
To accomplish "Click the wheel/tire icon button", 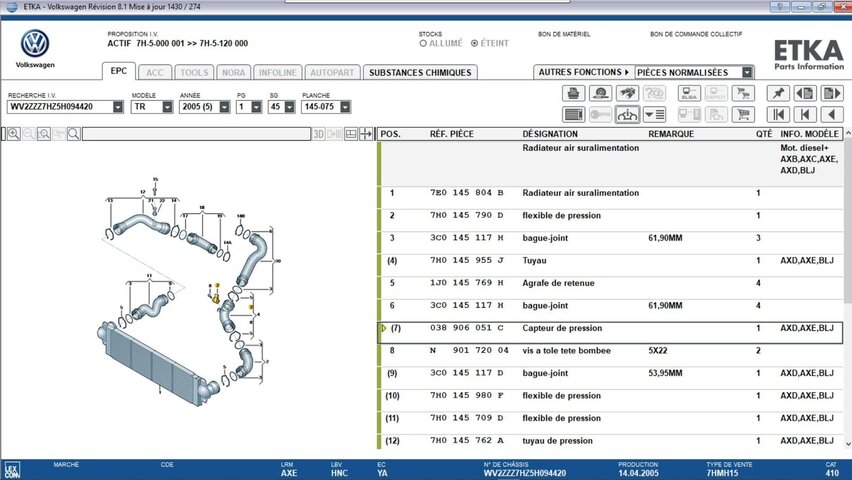I will (x=600, y=93).
